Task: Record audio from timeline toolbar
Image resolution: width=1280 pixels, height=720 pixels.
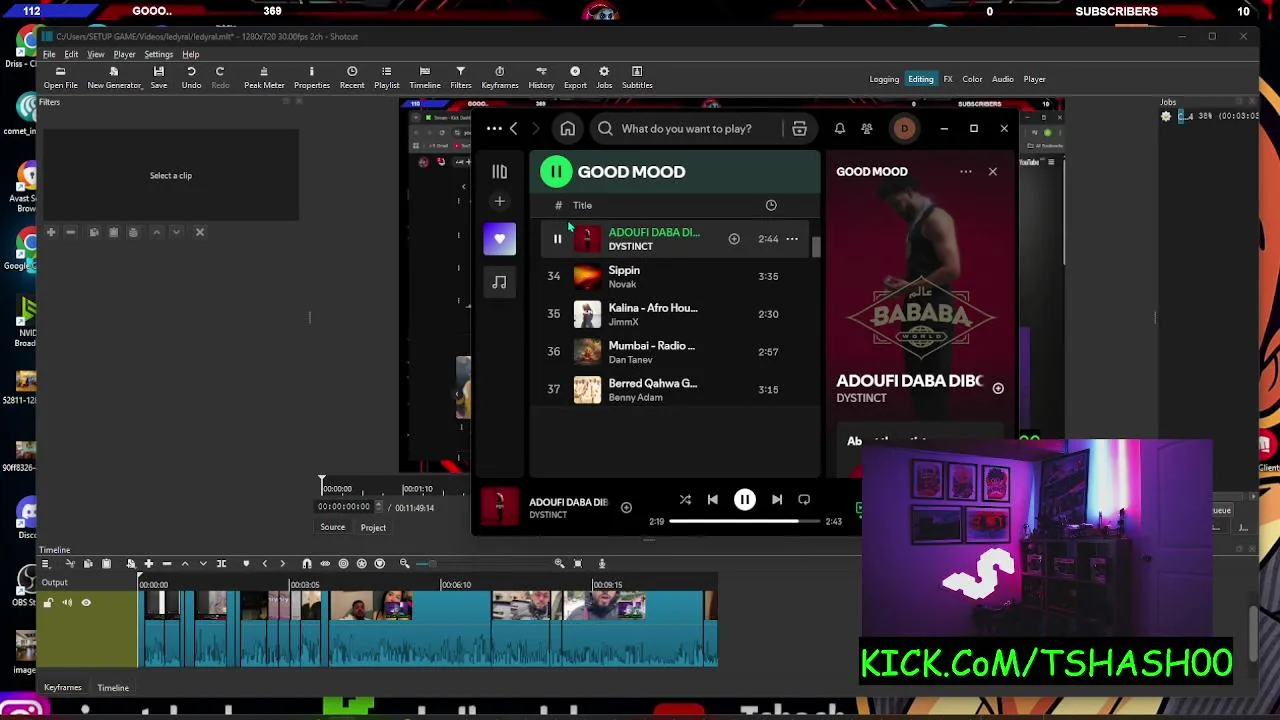Action: pyautogui.click(x=602, y=564)
